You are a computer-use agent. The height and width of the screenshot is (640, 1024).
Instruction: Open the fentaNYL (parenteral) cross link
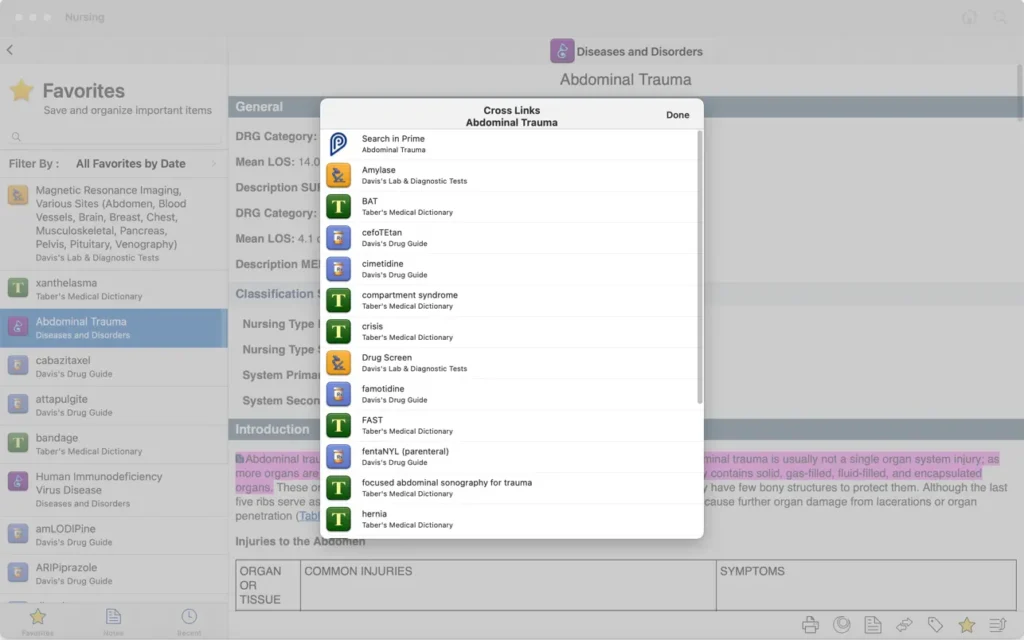511,456
